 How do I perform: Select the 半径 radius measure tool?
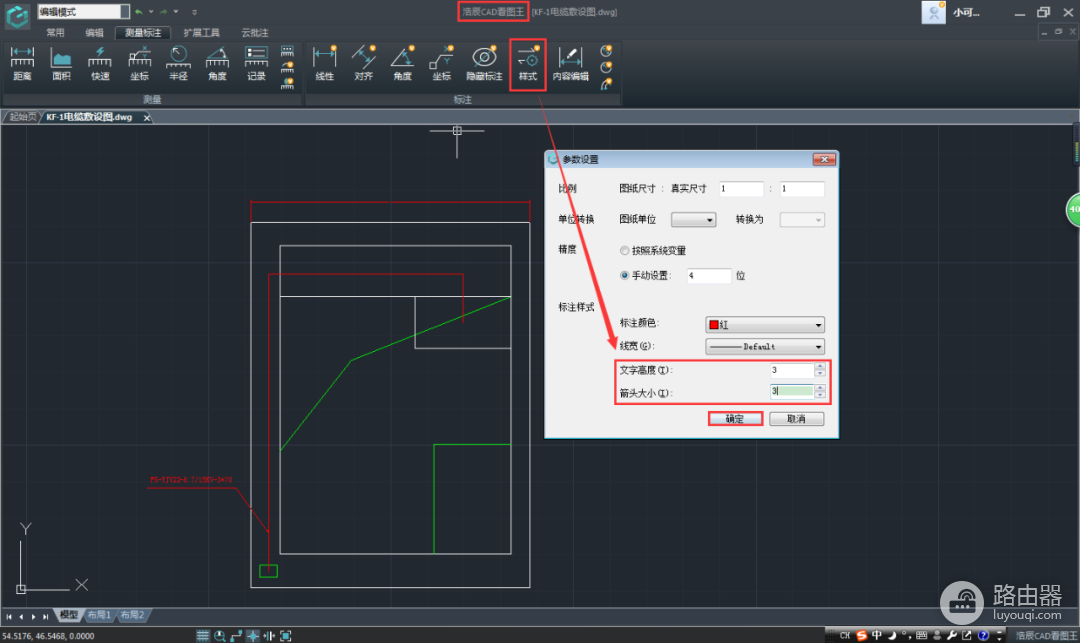click(178, 63)
